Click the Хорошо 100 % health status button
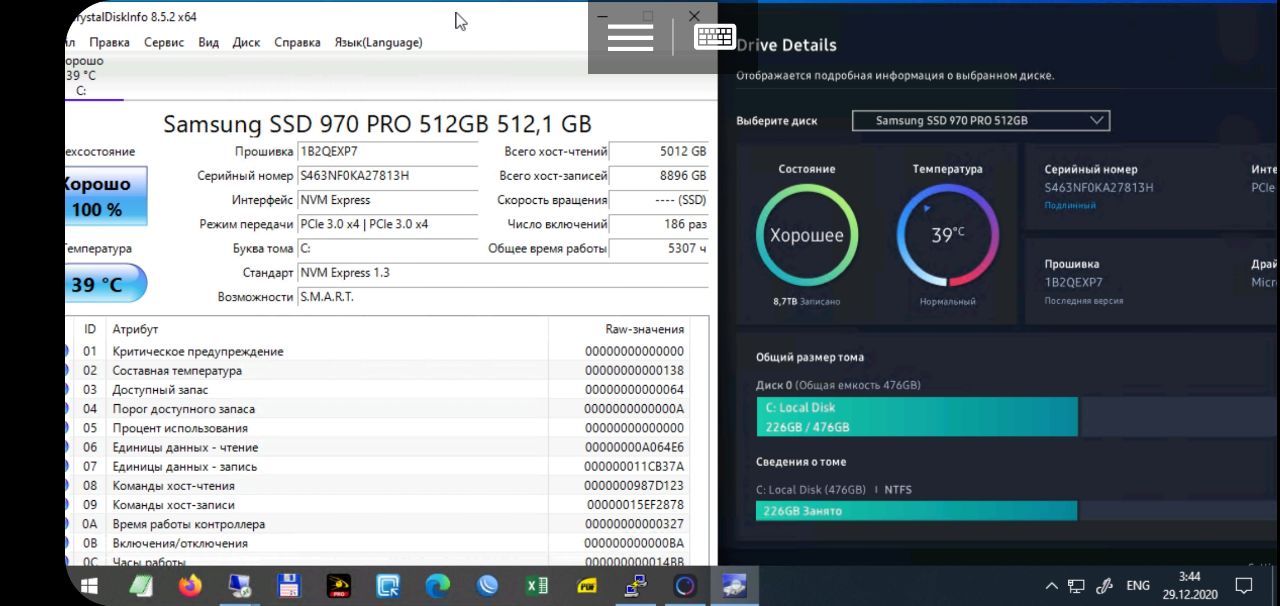This screenshot has width=1280, height=606. 106,196
